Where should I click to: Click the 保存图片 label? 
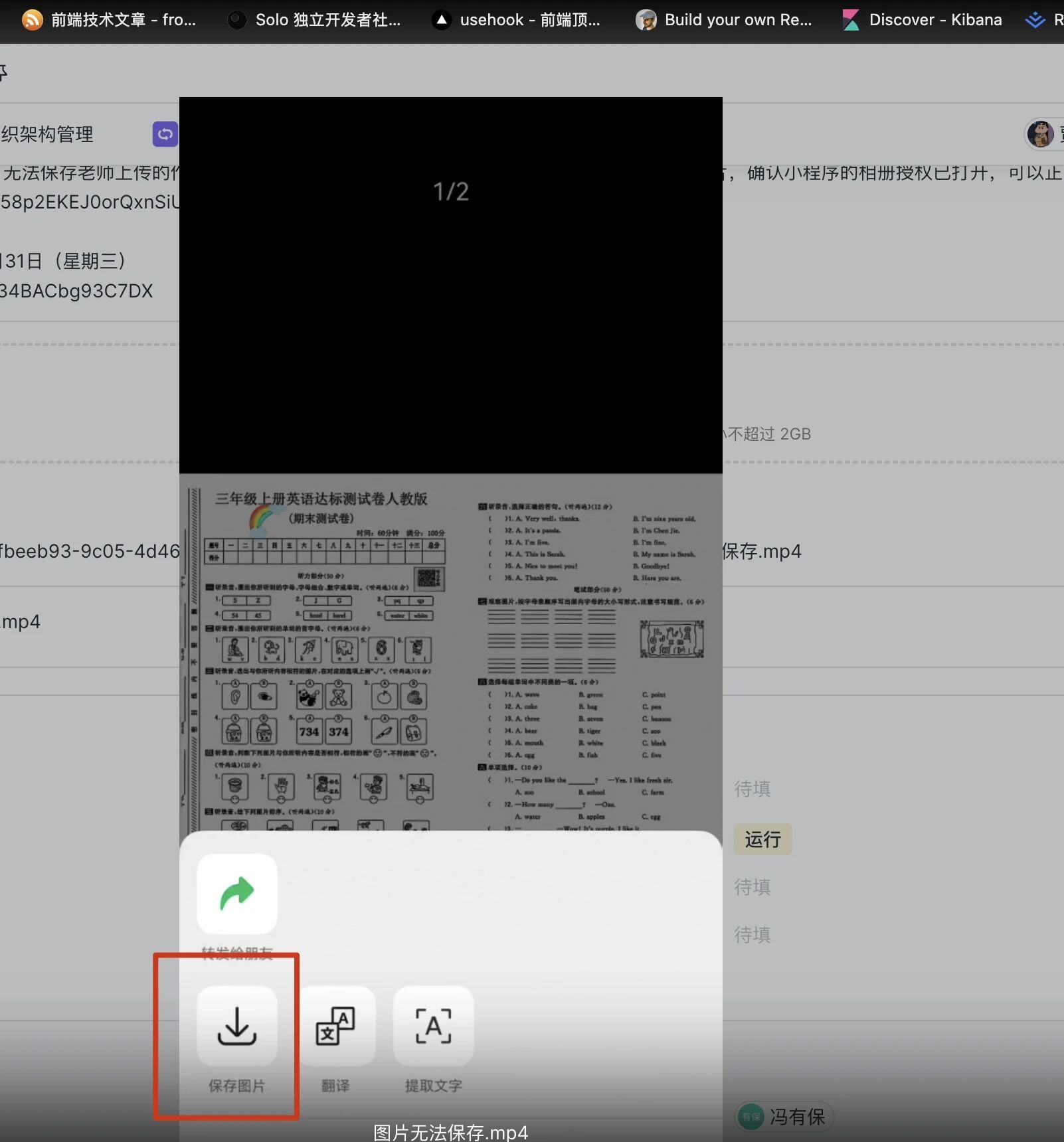(x=237, y=1086)
